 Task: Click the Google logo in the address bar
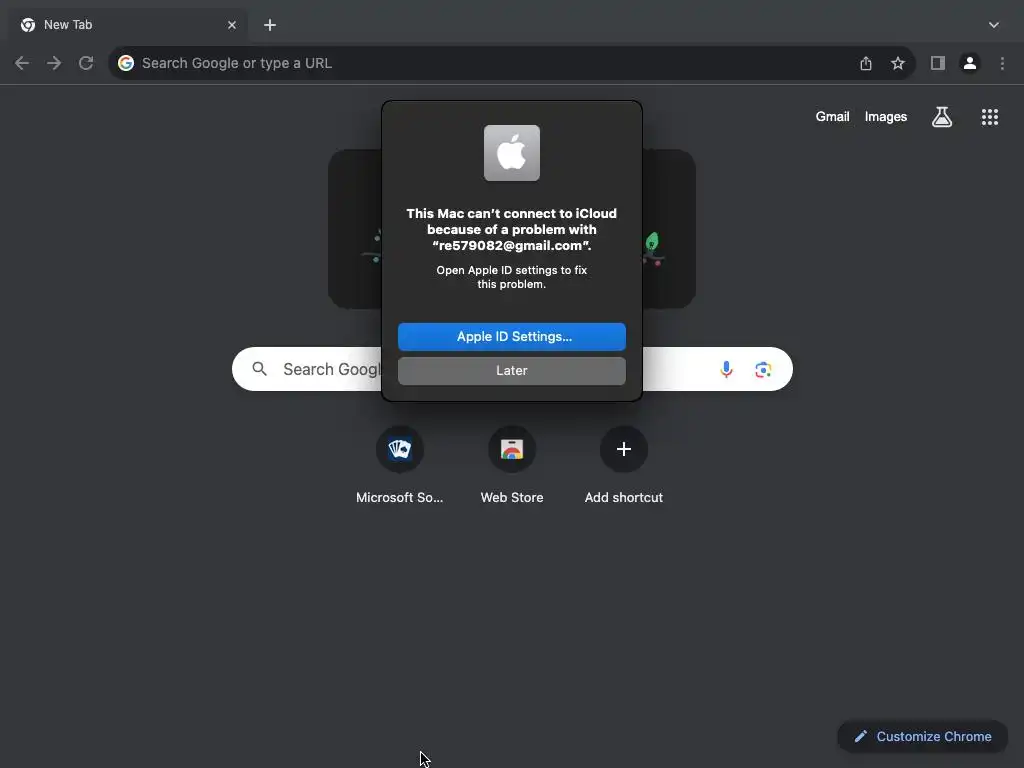(126, 63)
